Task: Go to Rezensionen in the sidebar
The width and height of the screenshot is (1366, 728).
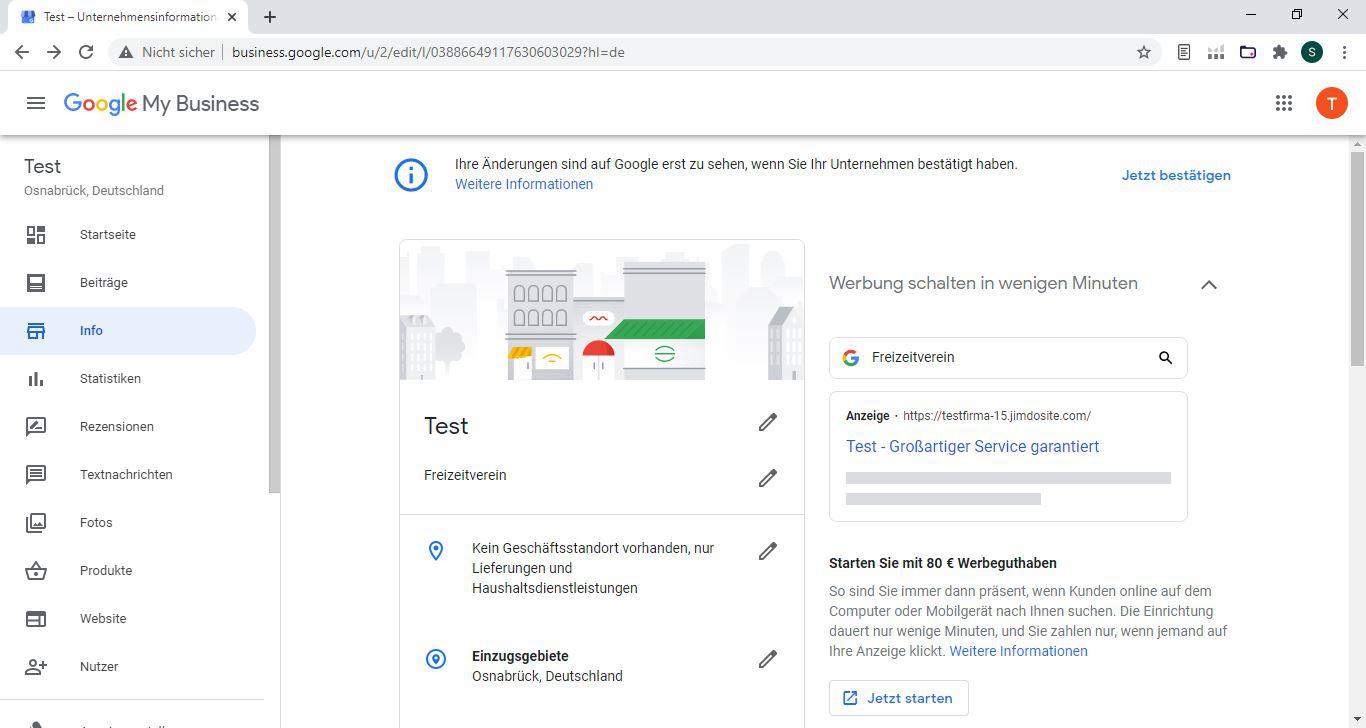Action: tap(128, 427)
